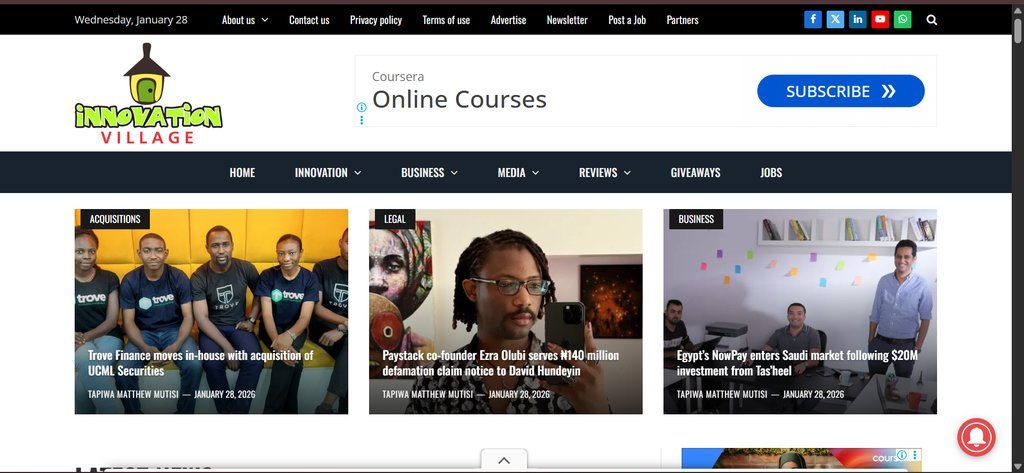The width and height of the screenshot is (1024, 473).
Task: Click the up-chevron tab at page bottom
Action: point(504,461)
